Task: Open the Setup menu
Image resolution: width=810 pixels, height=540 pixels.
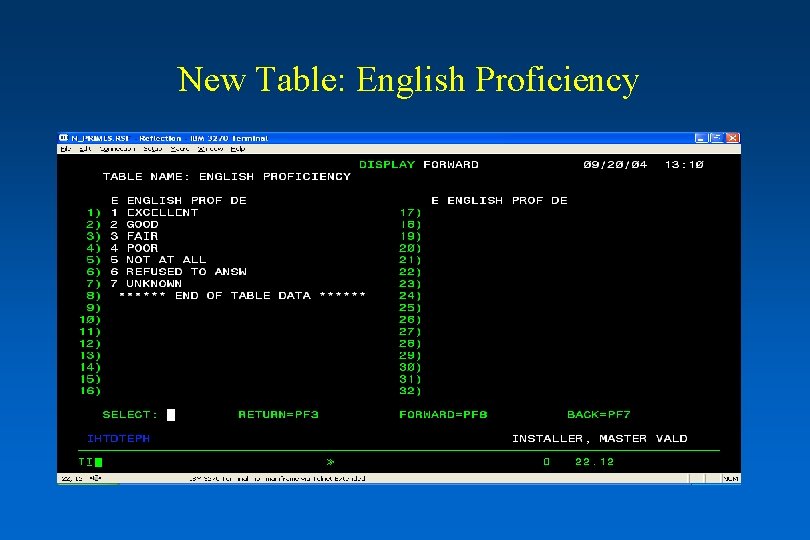Action: coord(153,149)
